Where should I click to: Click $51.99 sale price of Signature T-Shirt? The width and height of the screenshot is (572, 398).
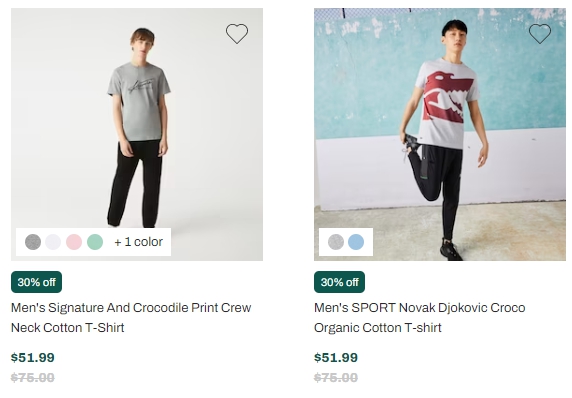point(33,358)
